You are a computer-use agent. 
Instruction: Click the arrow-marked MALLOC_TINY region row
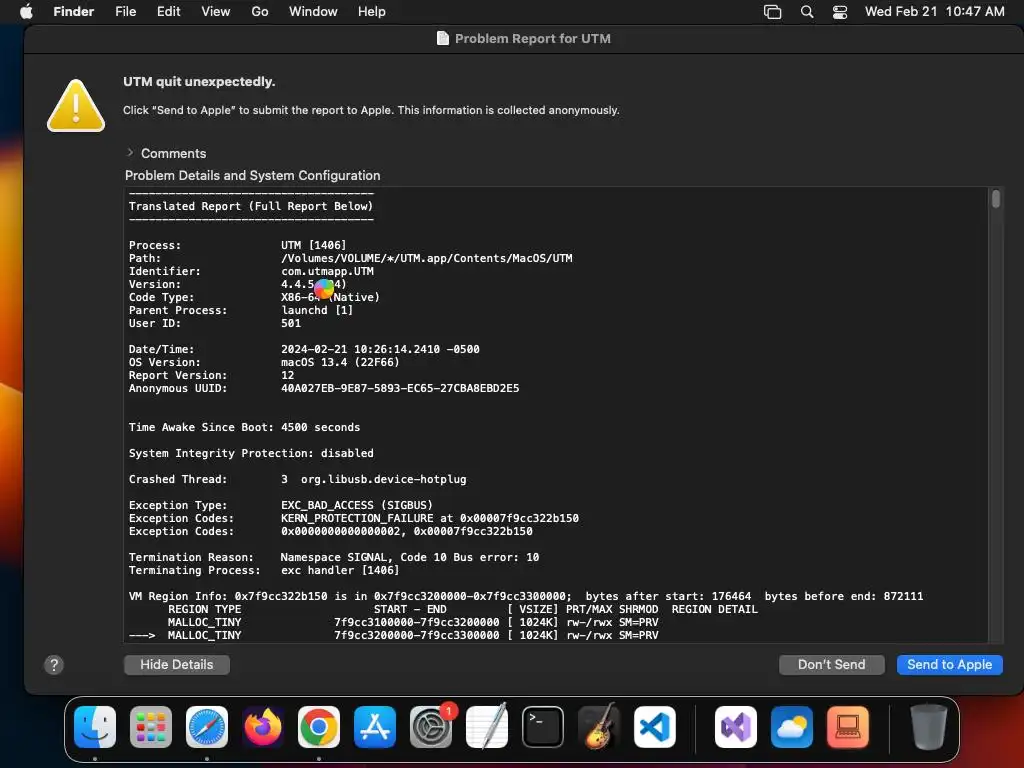(x=393, y=635)
